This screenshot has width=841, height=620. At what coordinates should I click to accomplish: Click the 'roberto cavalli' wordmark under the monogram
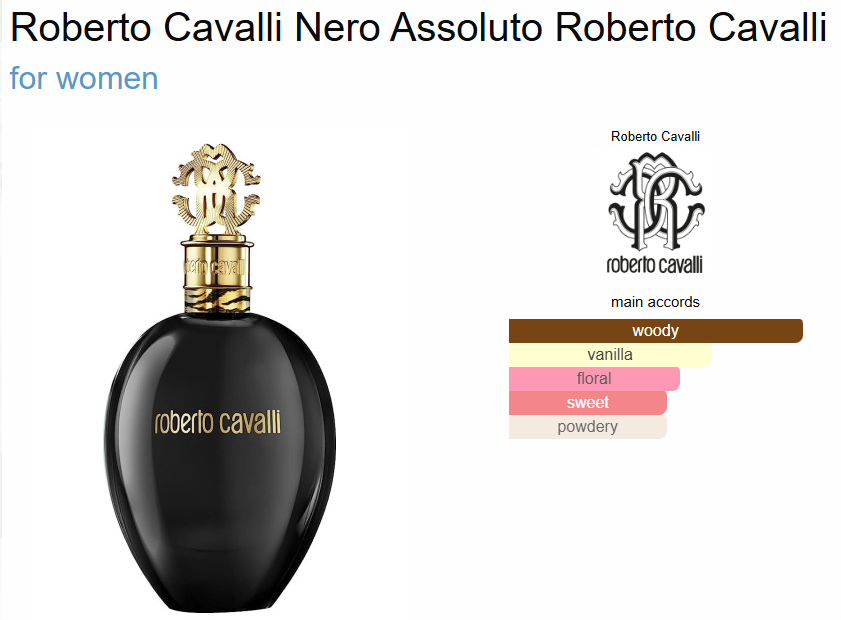(x=654, y=264)
